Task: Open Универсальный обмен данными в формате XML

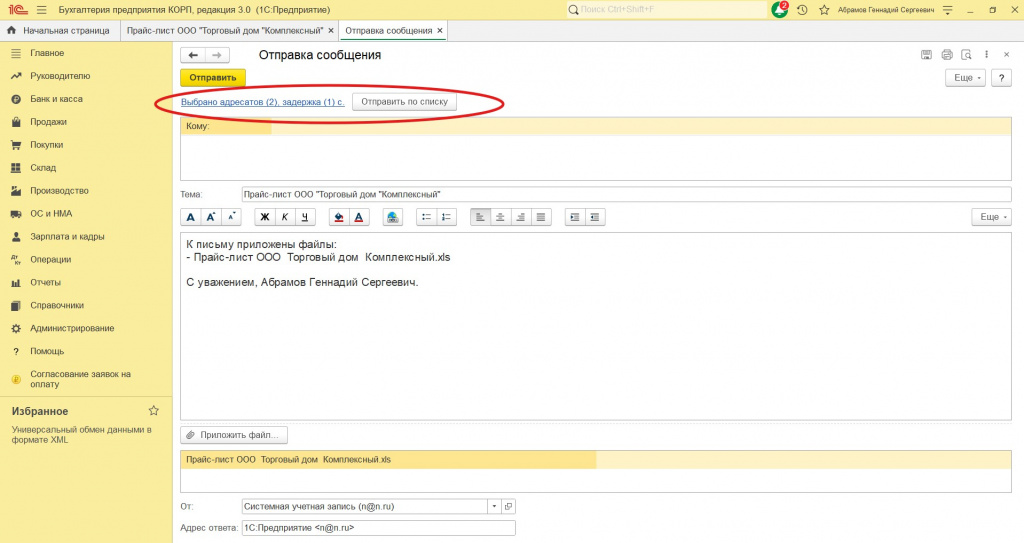Action: [x=82, y=435]
